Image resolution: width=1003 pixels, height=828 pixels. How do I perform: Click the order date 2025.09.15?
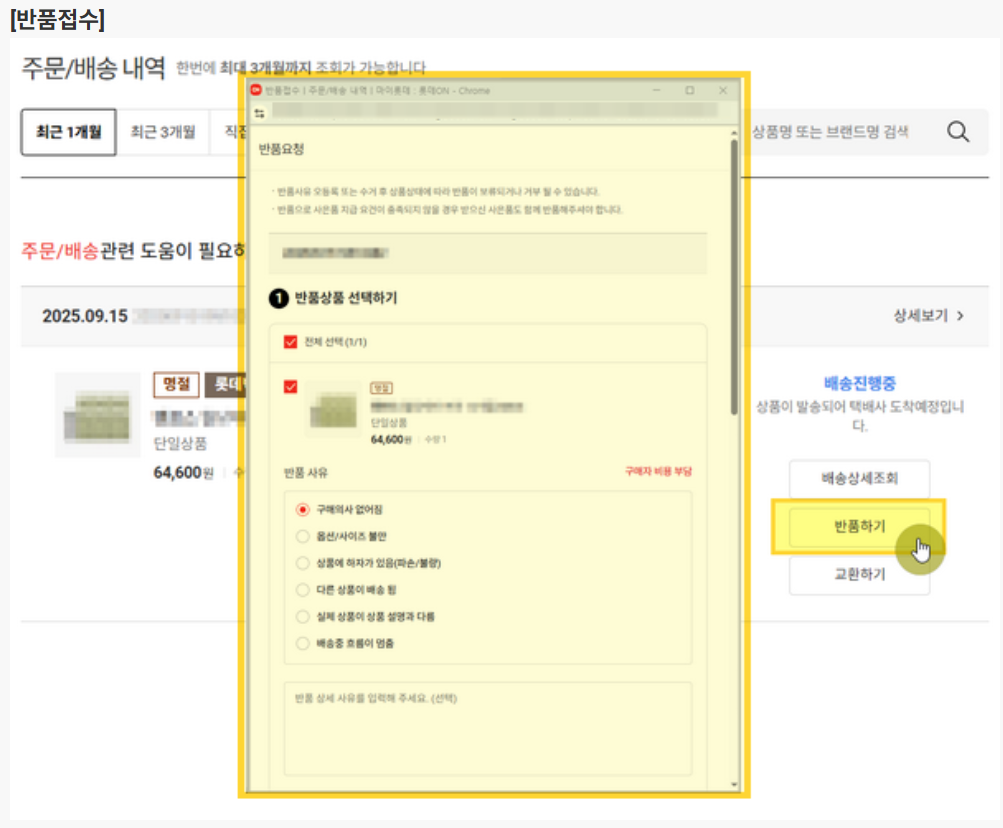(85, 316)
